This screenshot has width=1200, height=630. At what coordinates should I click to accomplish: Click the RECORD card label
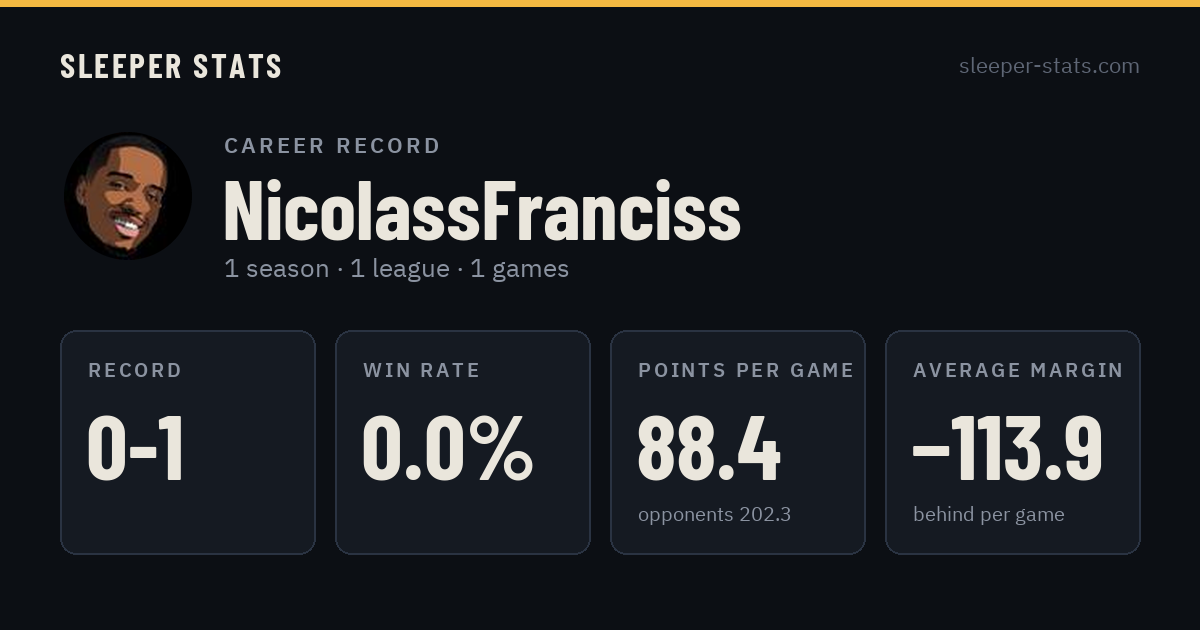click(135, 370)
